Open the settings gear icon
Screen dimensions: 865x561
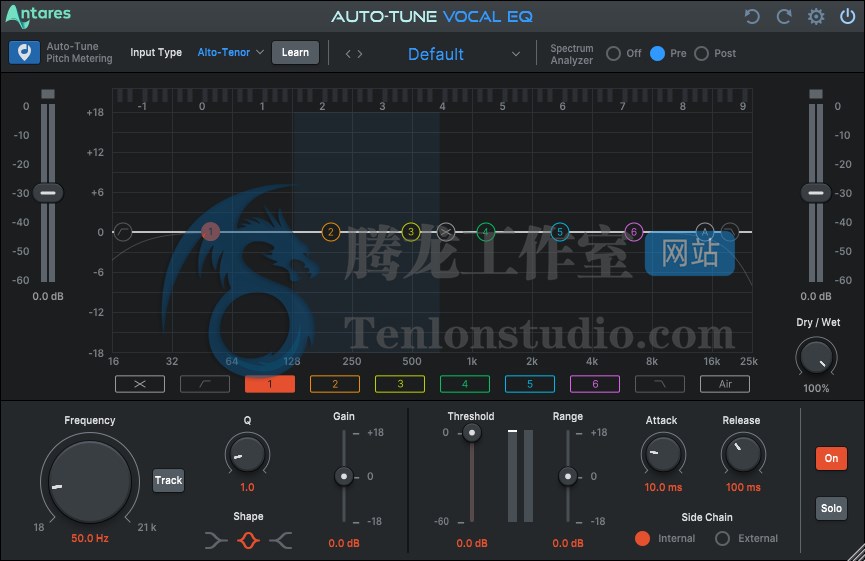816,17
